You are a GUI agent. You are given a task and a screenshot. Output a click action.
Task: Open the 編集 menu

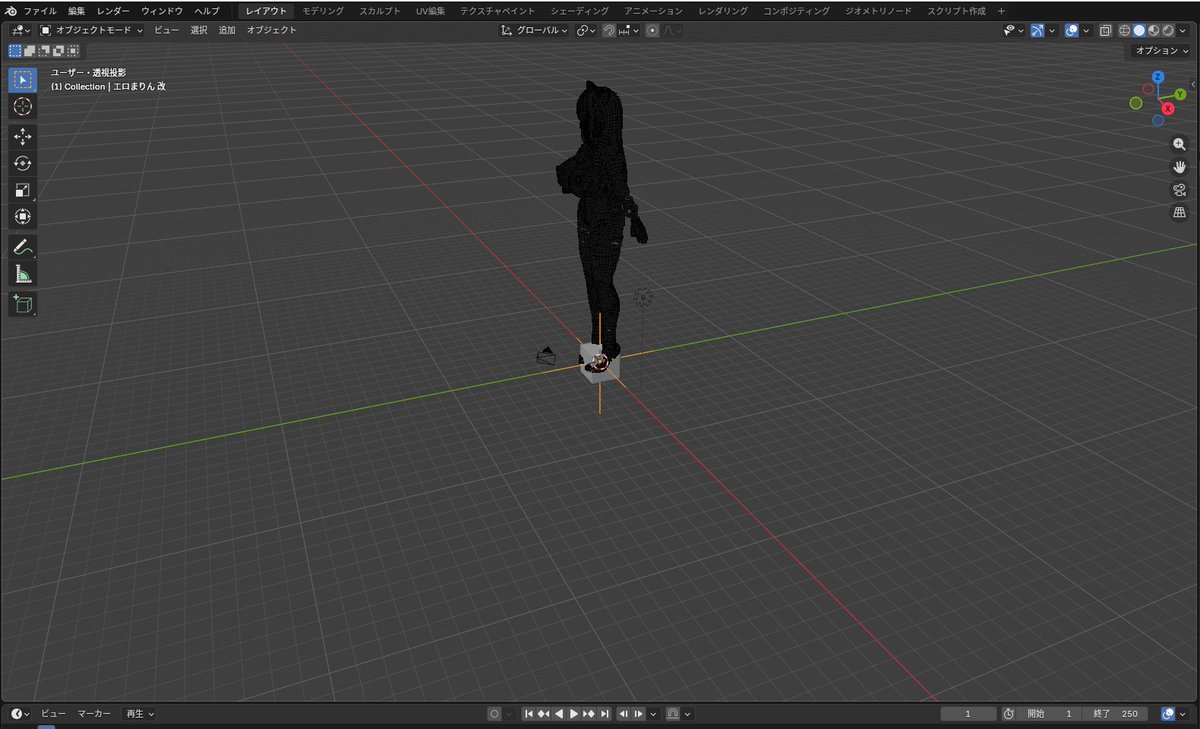point(77,10)
